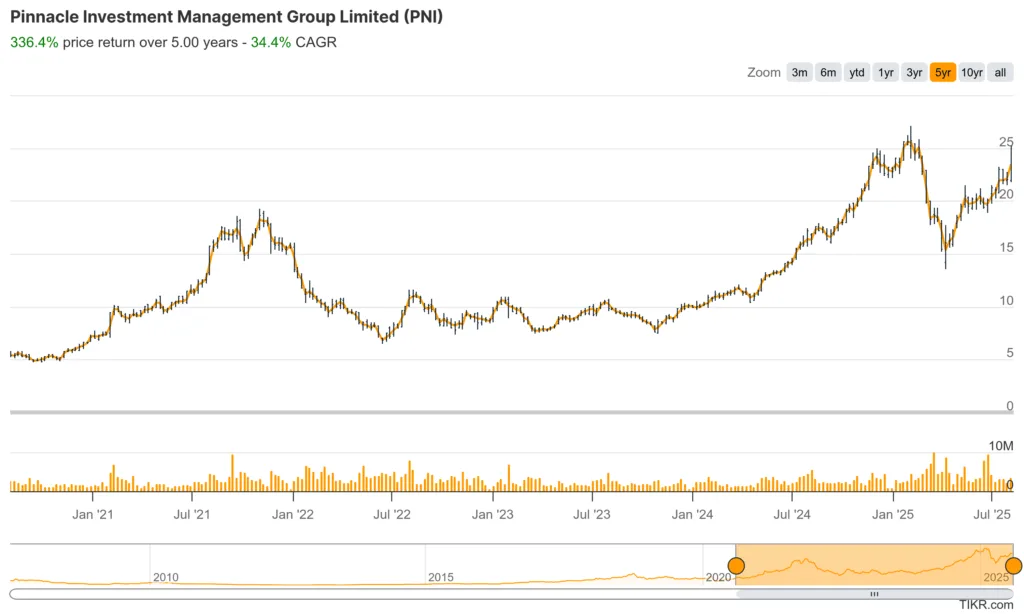Image resolution: width=1024 pixels, height=614 pixels.
Task: Switch zoom to ytd
Action: pyautogui.click(x=857, y=72)
